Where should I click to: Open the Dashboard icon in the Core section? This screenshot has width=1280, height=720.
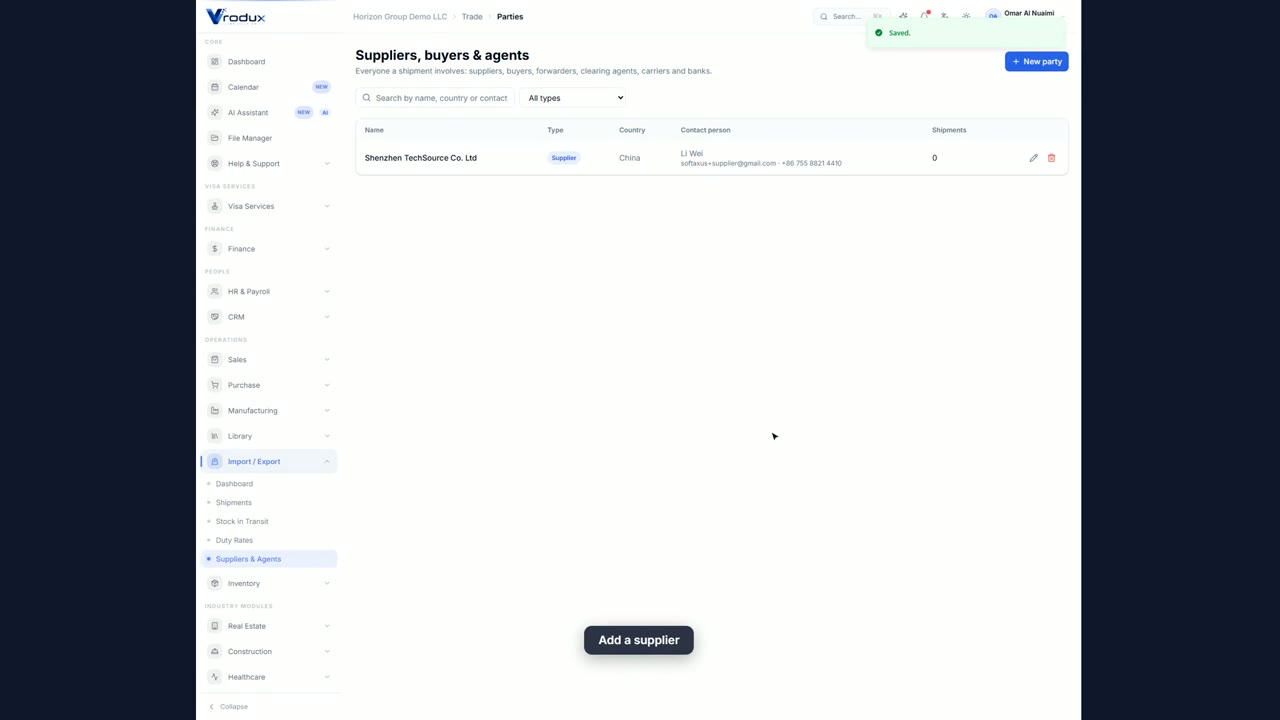tap(215, 62)
